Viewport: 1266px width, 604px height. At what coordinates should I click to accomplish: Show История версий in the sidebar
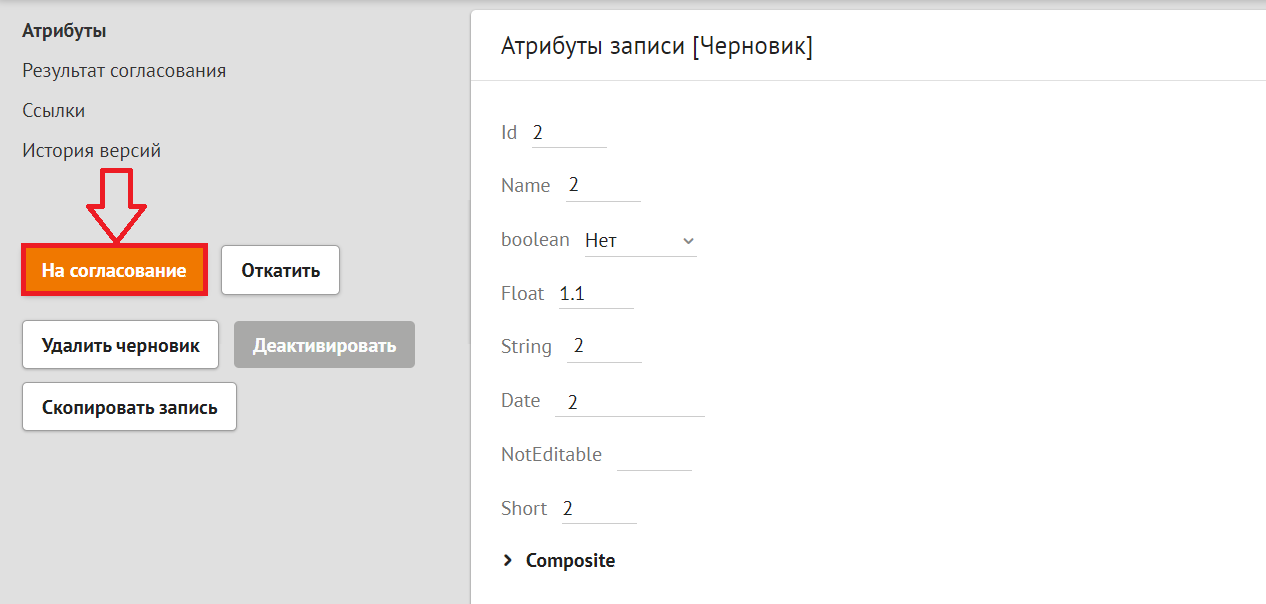[x=91, y=151]
